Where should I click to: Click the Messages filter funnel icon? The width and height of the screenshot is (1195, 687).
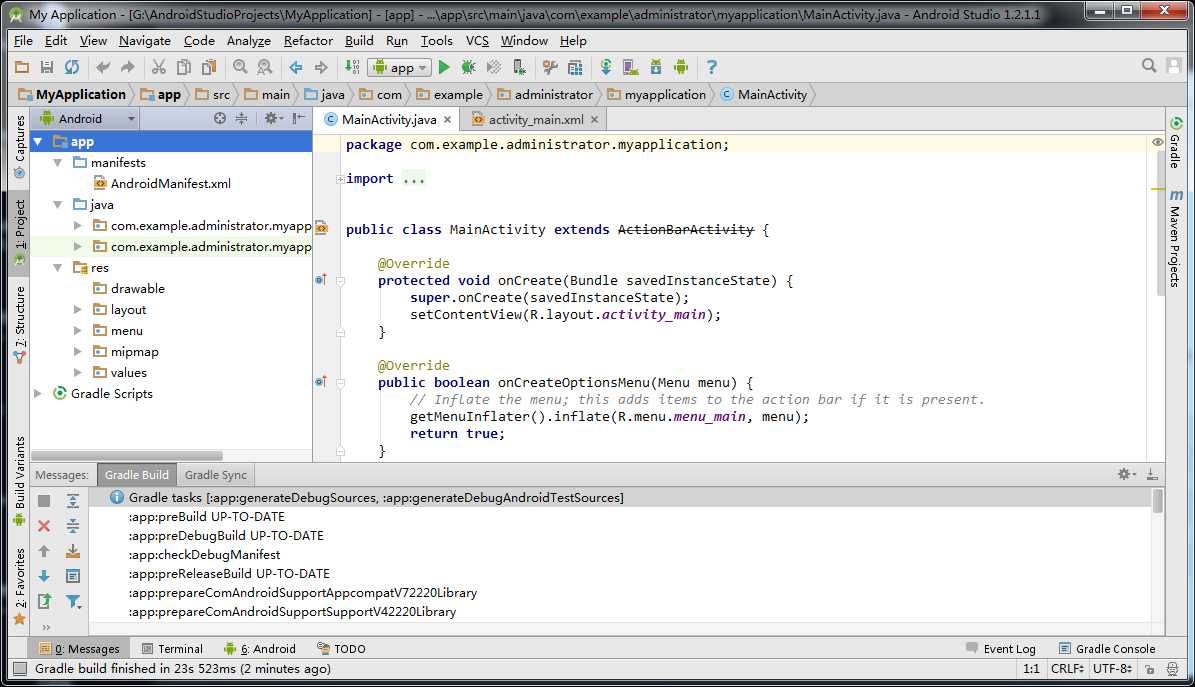click(x=73, y=601)
